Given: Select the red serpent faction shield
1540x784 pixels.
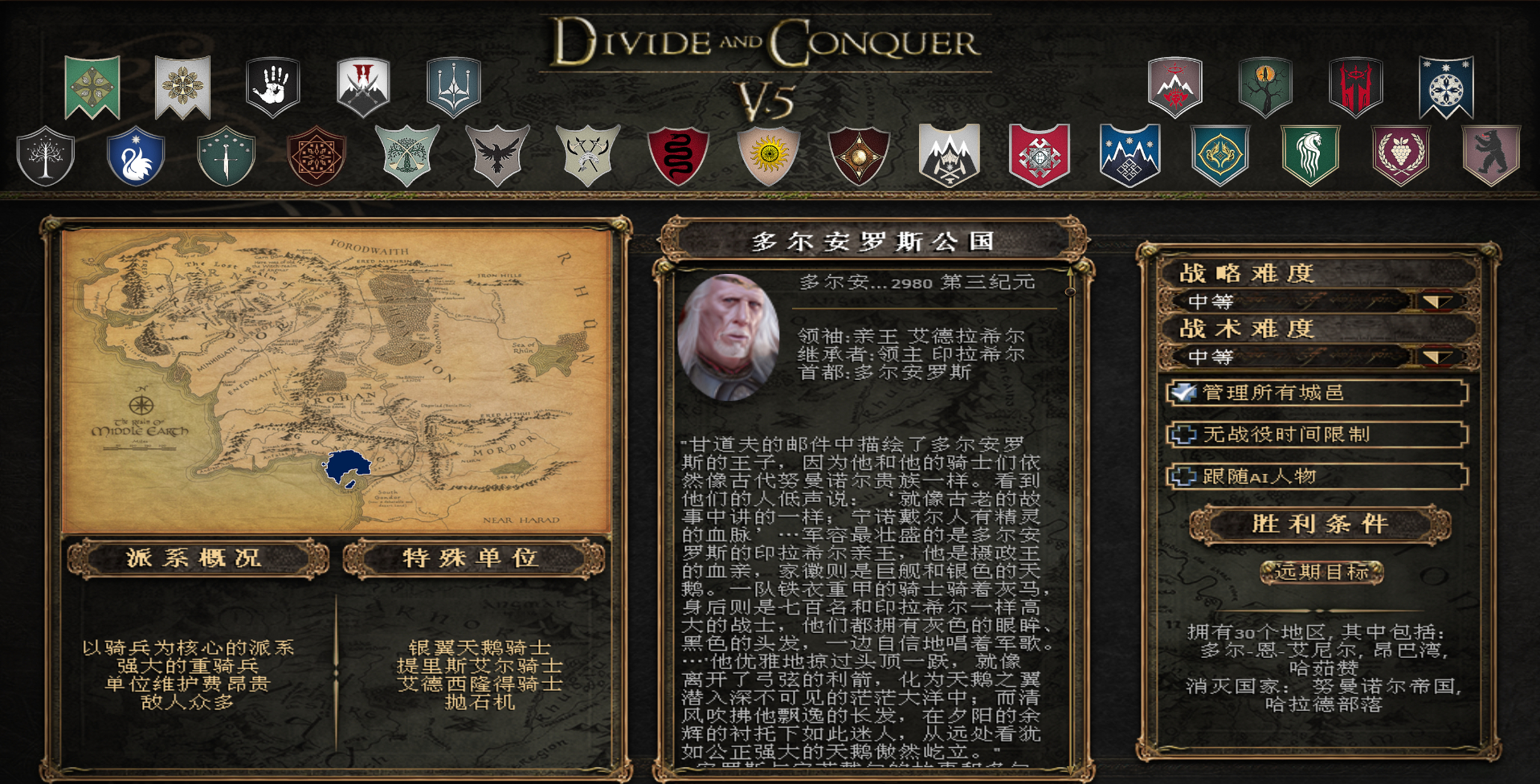Looking at the screenshot, I should 678,156.
